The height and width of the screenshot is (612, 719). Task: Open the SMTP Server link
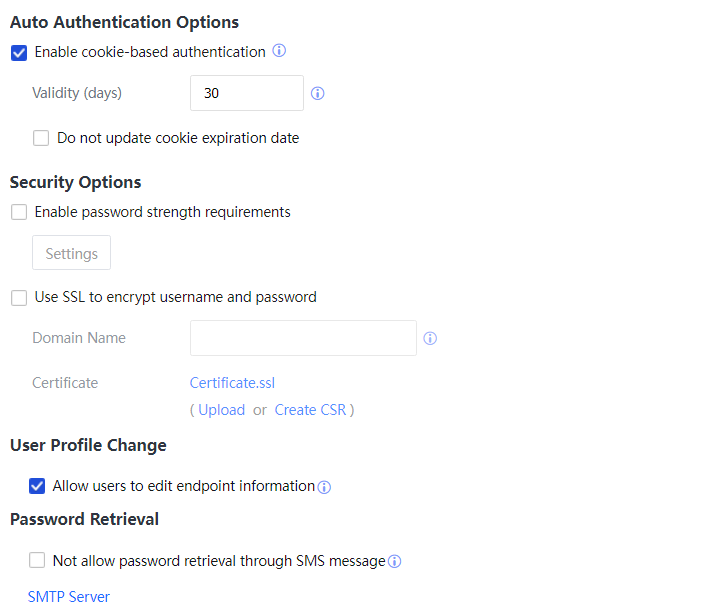pos(69,597)
